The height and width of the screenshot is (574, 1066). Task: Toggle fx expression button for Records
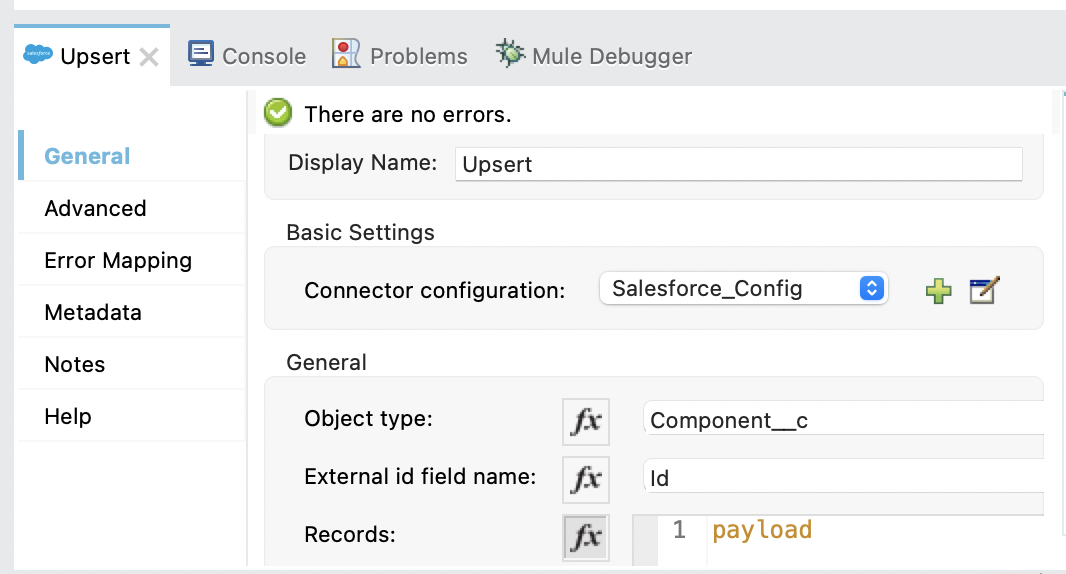[x=585, y=536]
